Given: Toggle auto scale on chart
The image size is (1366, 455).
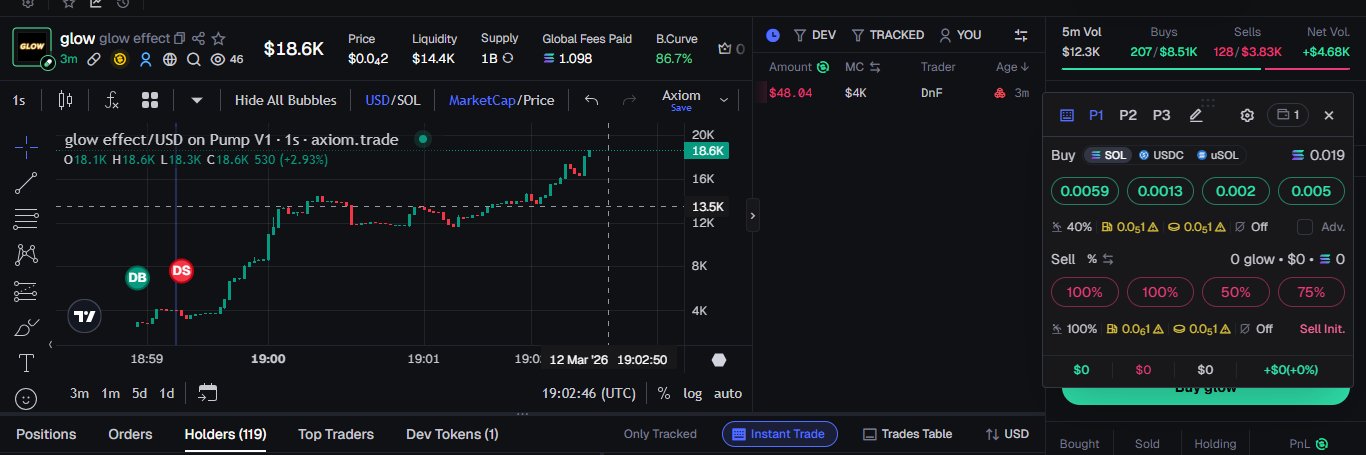Looking at the screenshot, I should tap(728, 393).
